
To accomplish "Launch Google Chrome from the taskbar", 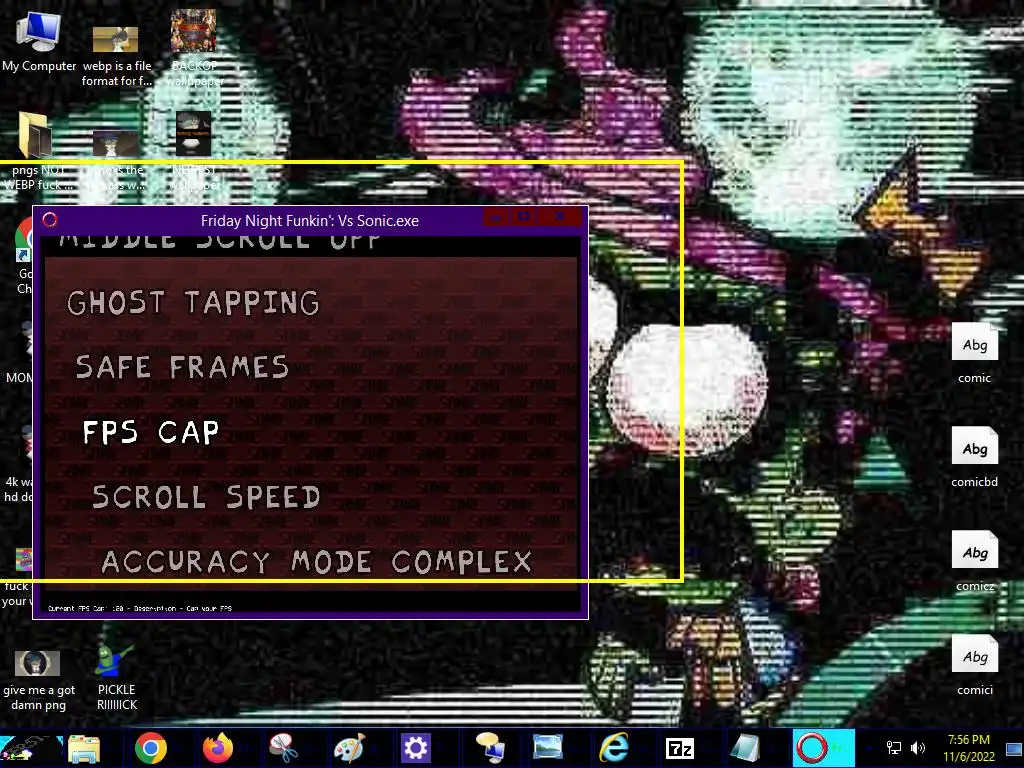I will coord(151,748).
